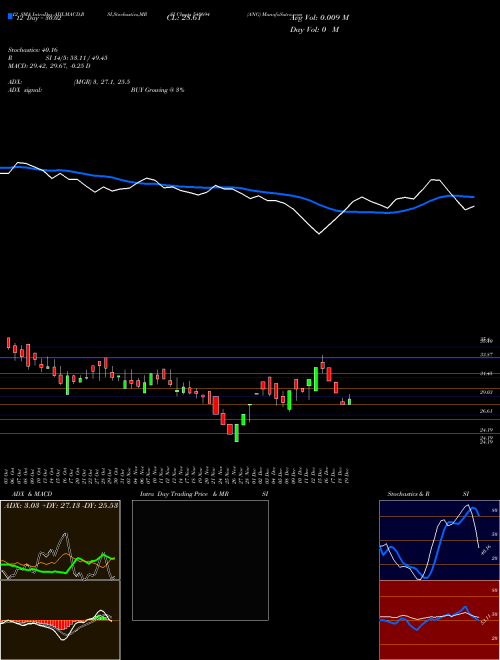This screenshot has width=500, height=660.
Task: Open the MACD histogram chart with red bars
Action: [60, 620]
